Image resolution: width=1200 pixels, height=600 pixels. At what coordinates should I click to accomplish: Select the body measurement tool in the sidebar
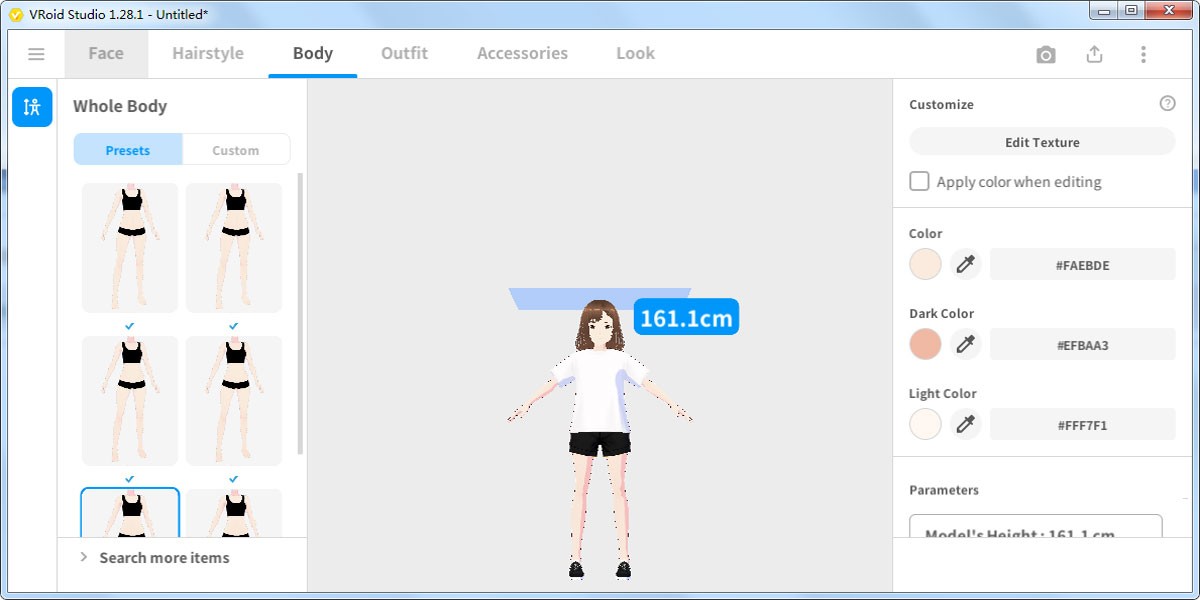(x=32, y=106)
